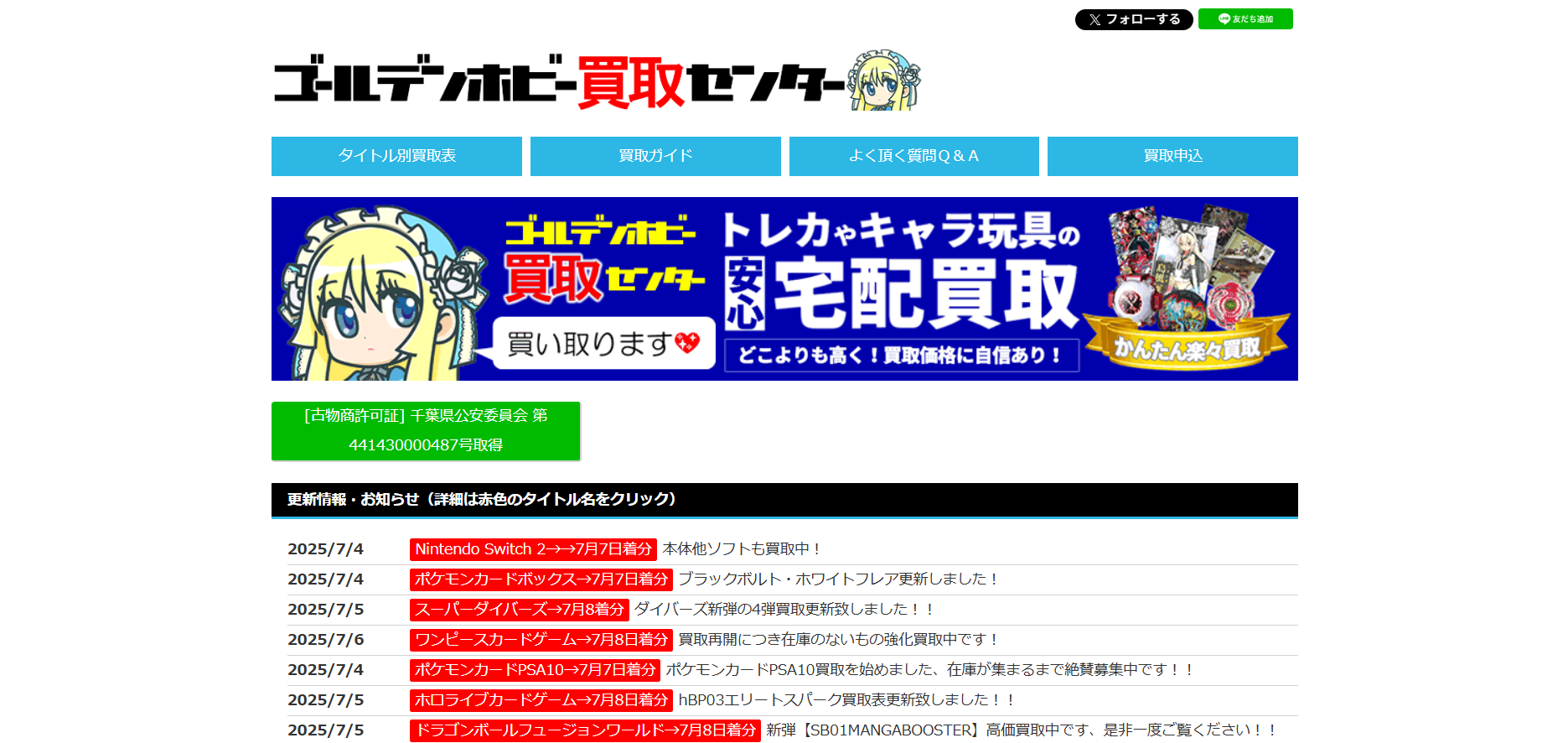Image resolution: width=1568 pixels, height=743 pixels.
Task: Open ポケモンカードボックス→7月7日着分 link
Action: 541,579
